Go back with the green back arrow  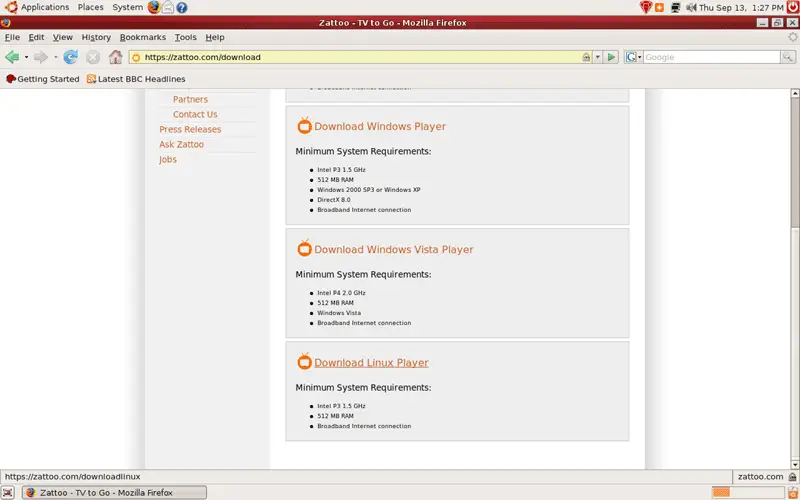(12, 57)
